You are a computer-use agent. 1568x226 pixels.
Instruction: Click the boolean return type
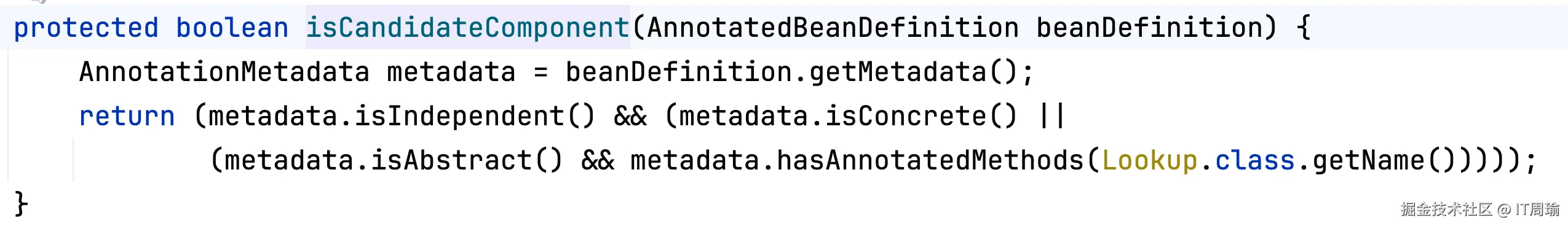pos(232,28)
